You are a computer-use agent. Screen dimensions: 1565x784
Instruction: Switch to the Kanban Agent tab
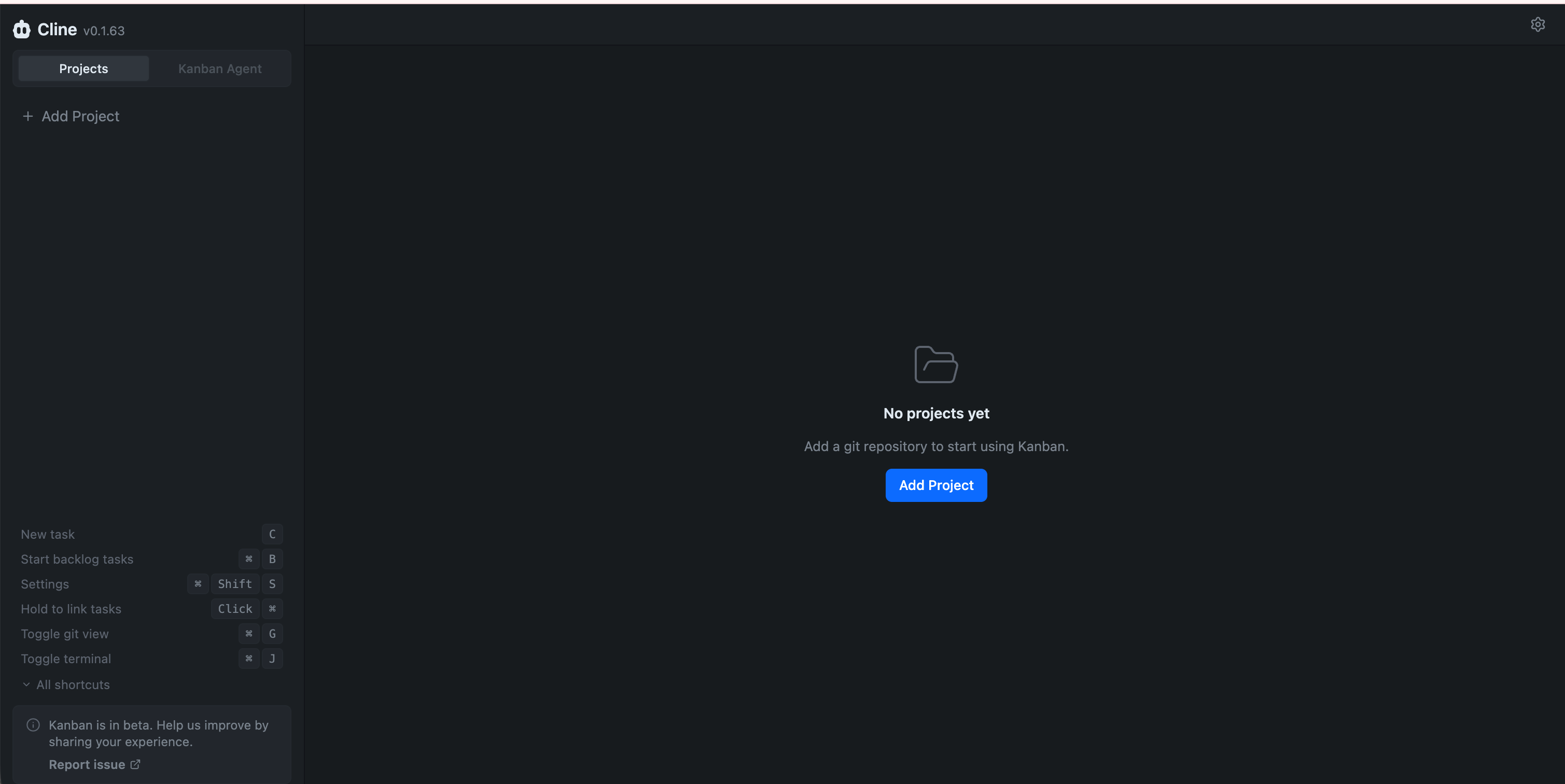point(219,68)
